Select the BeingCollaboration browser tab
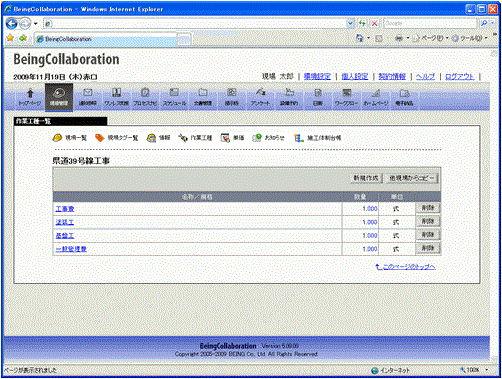Viewport: 502px width, 379px height. [105, 39]
